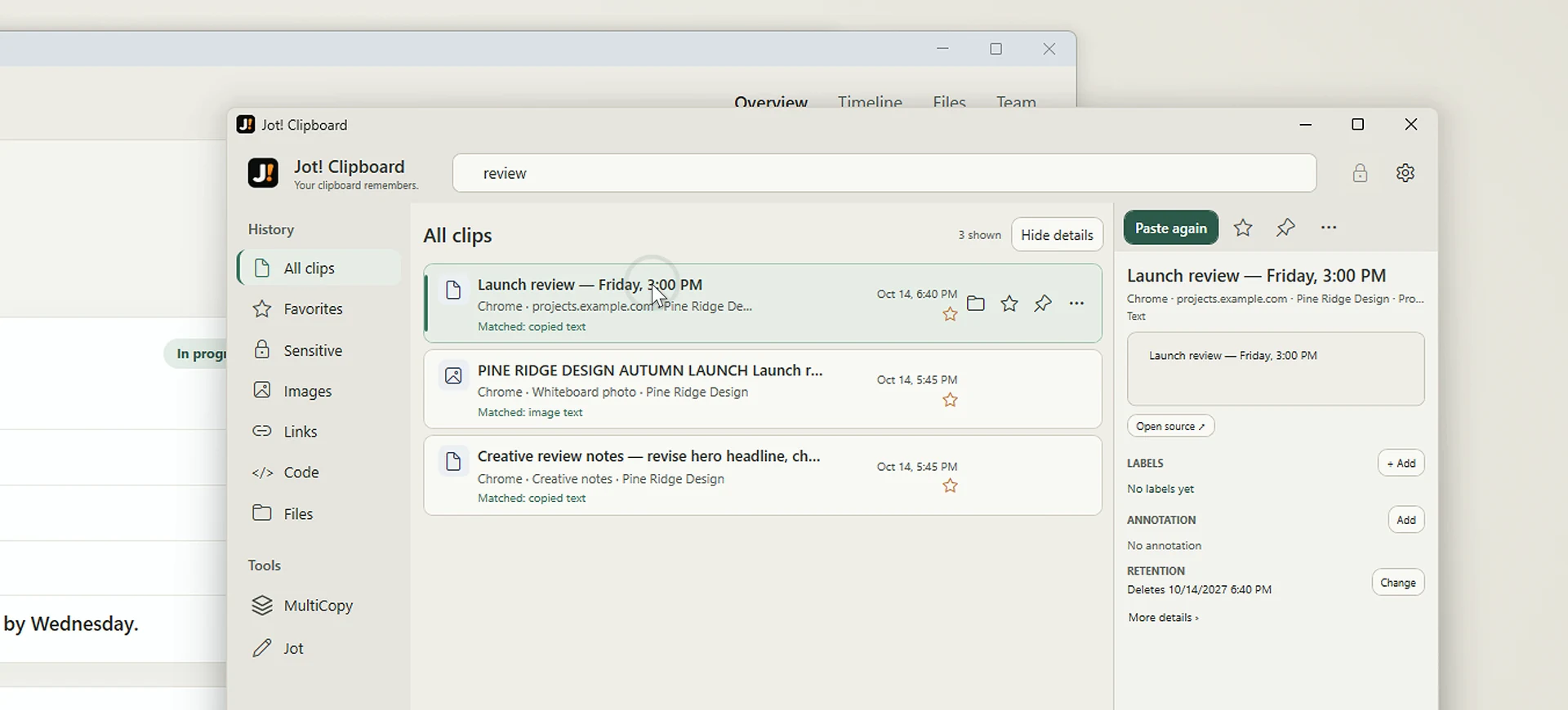The width and height of the screenshot is (1568, 710).
Task: Open Jot! Clipboard settings gear
Action: [1405, 173]
